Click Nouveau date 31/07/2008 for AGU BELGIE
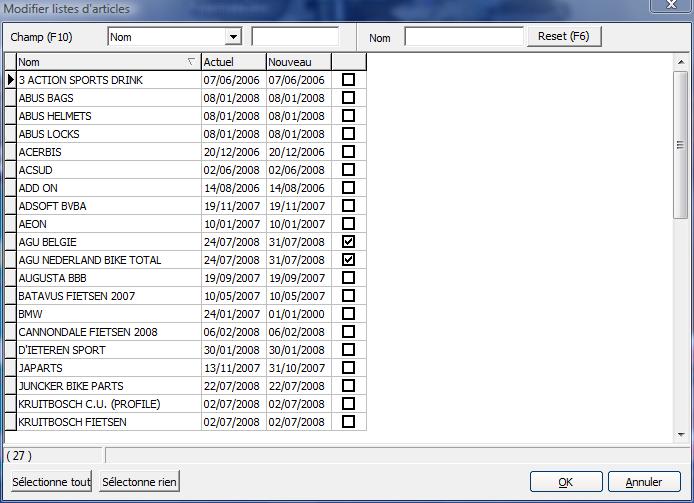 coord(299,242)
